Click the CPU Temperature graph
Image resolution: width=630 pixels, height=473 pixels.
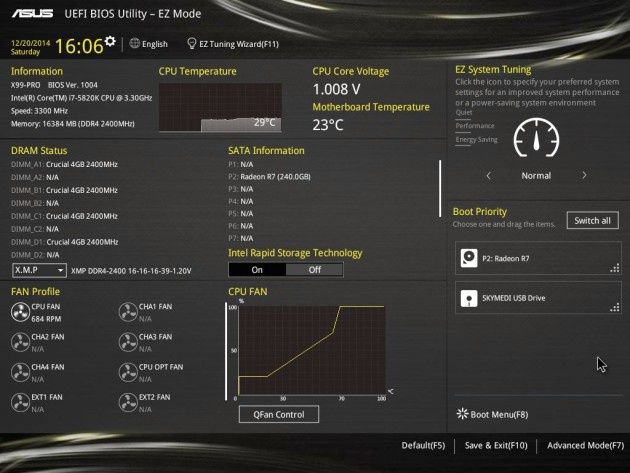(220, 107)
